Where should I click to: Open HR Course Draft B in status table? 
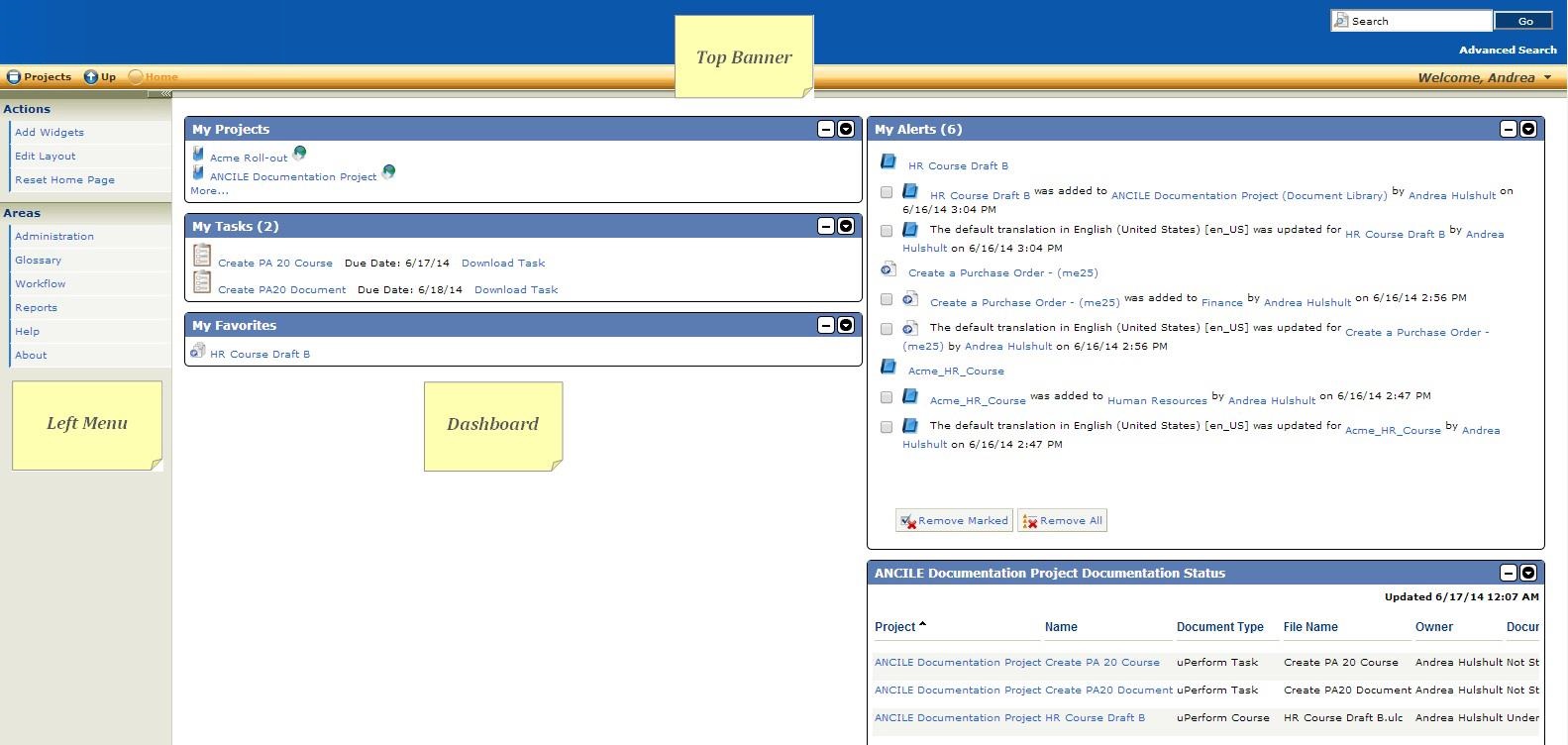click(1095, 717)
